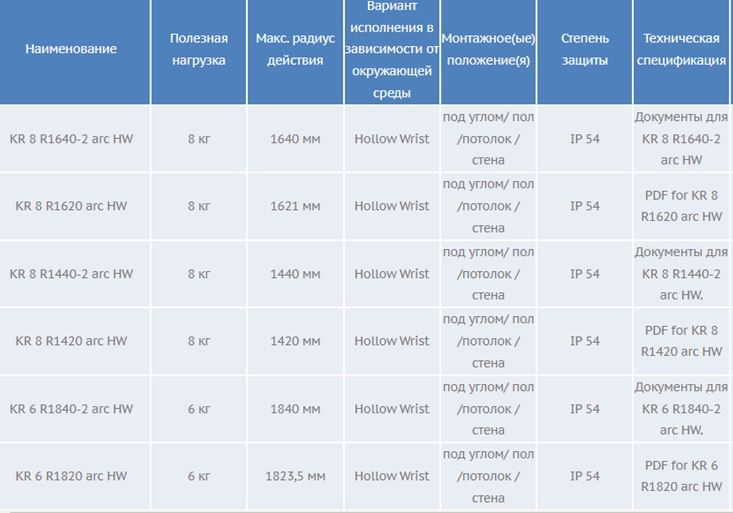
Task: Select product name KR 8 R1440-2 in Наименование column
Action: tap(71, 274)
